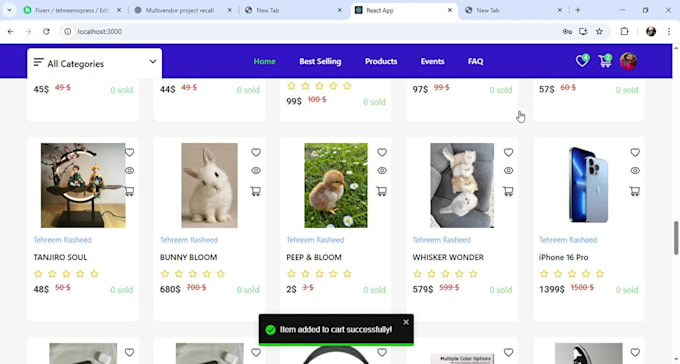Click the hamburger lines icon beside All Categories
The height and width of the screenshot is (364, 680).
(39, 62)
